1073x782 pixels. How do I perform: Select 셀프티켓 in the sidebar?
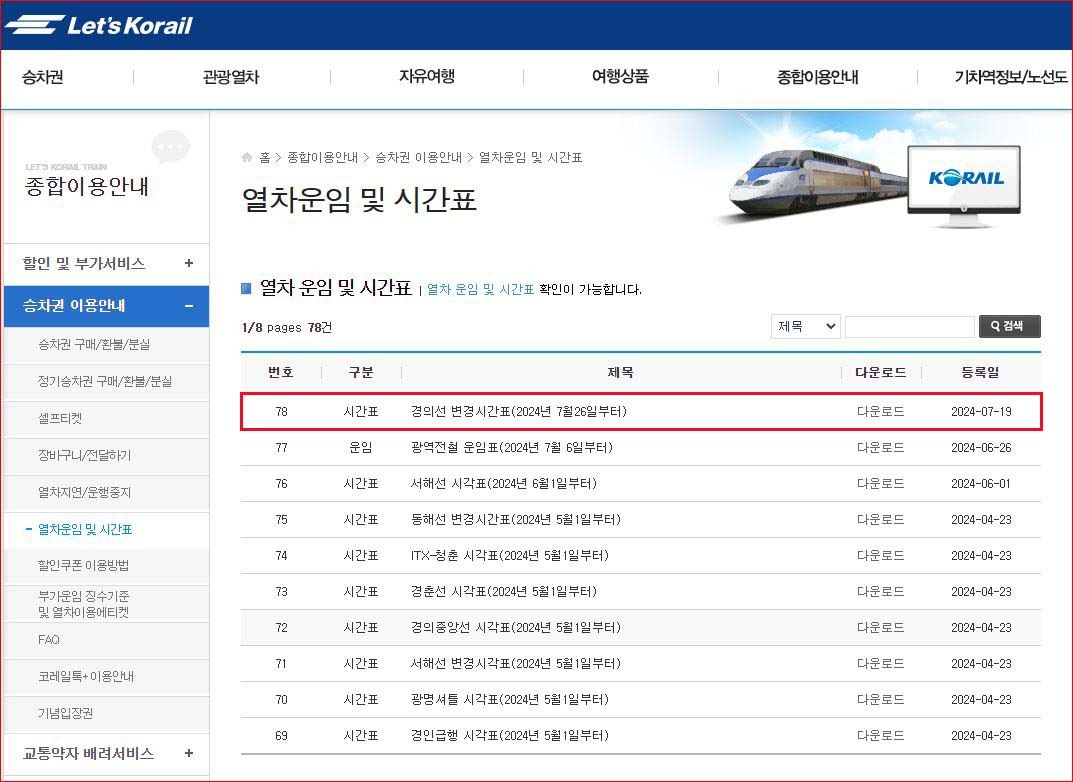pos(60,418)
